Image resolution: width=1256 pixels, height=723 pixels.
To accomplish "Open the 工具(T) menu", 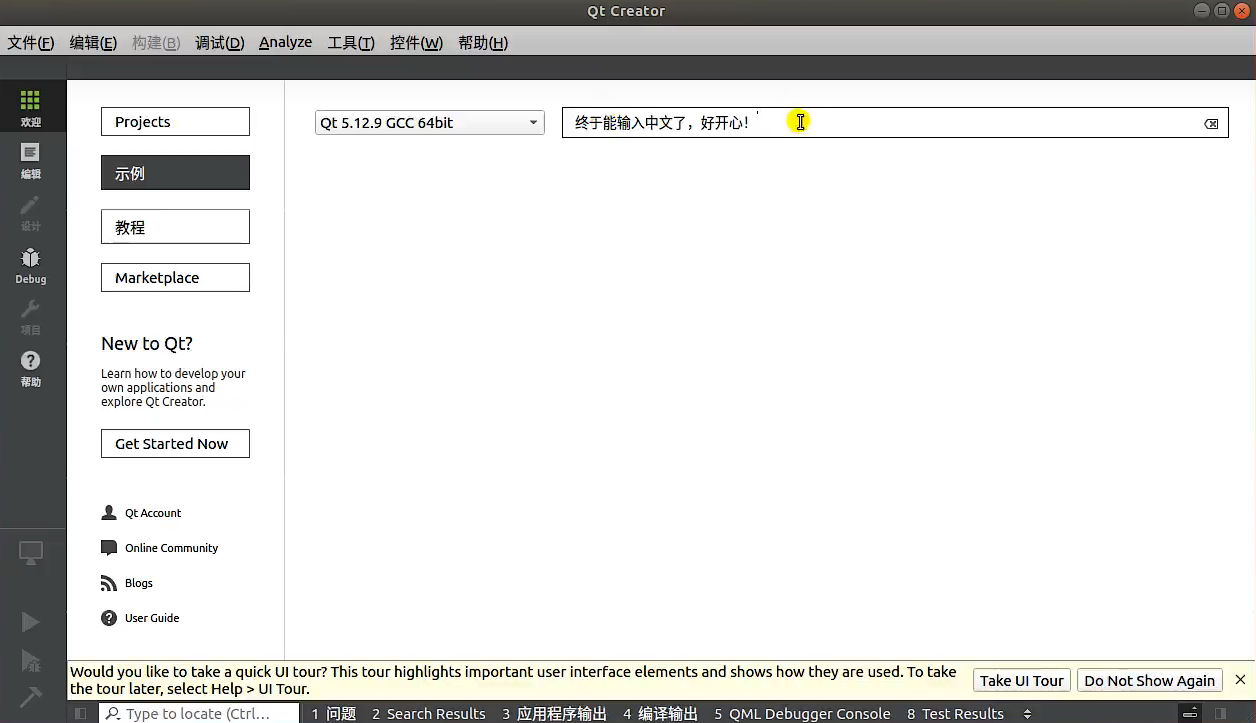I will [x=351, y=43].
